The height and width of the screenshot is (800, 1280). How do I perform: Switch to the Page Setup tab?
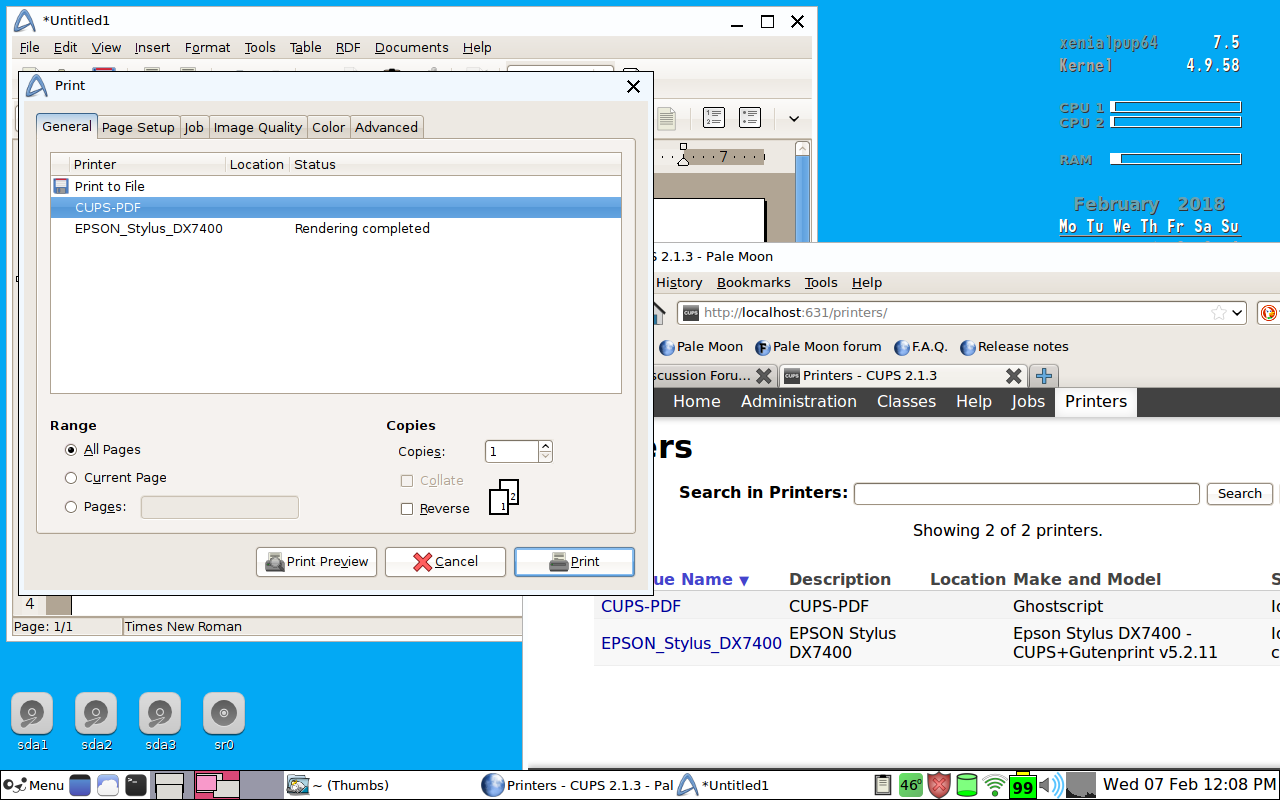(138, 127)
